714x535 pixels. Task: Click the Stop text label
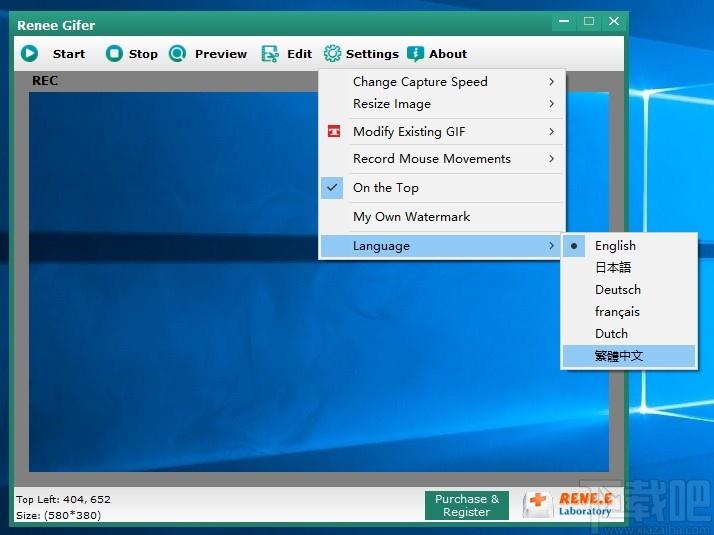143,54
